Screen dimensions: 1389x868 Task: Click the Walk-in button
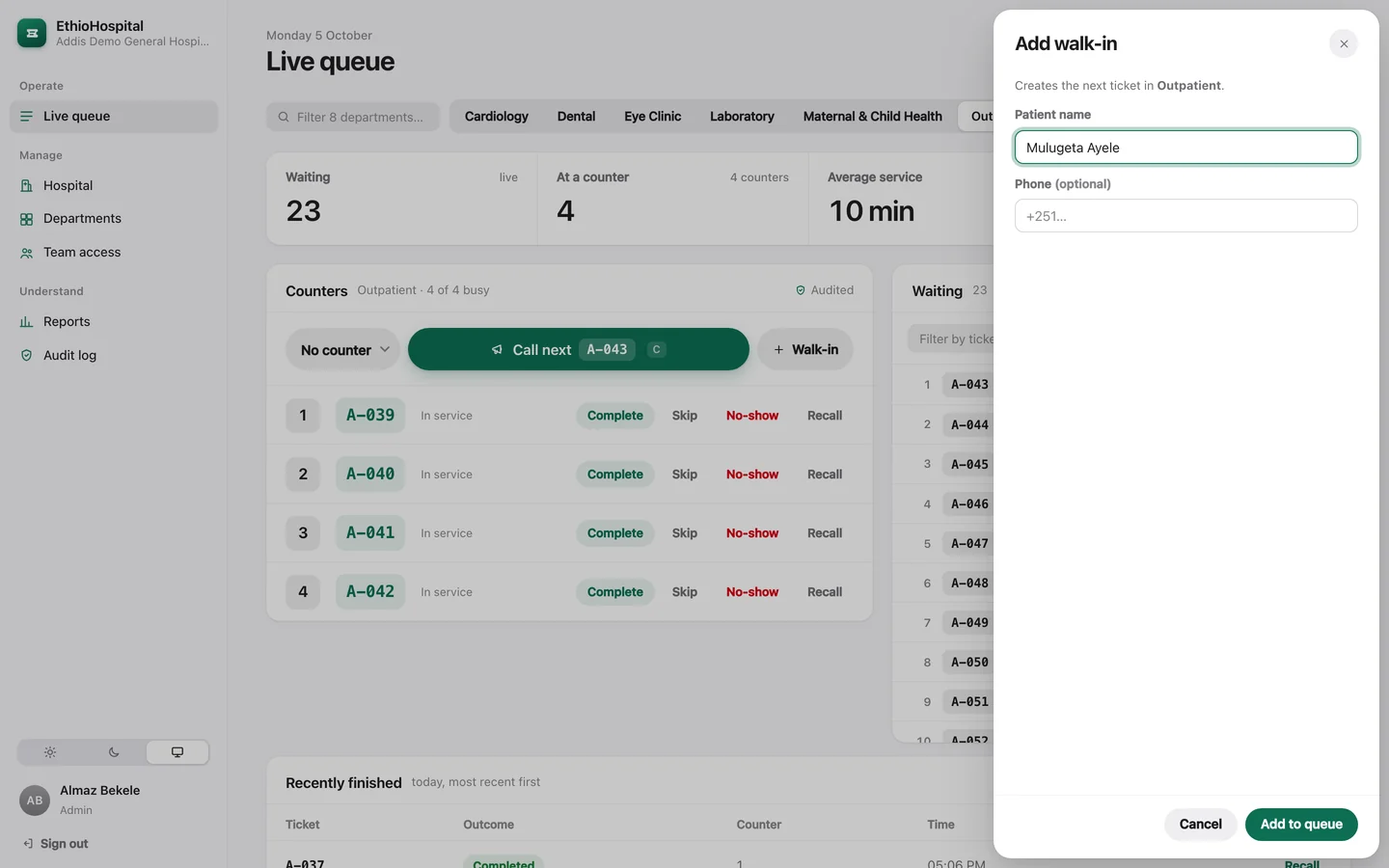click(x=805, y=349)
